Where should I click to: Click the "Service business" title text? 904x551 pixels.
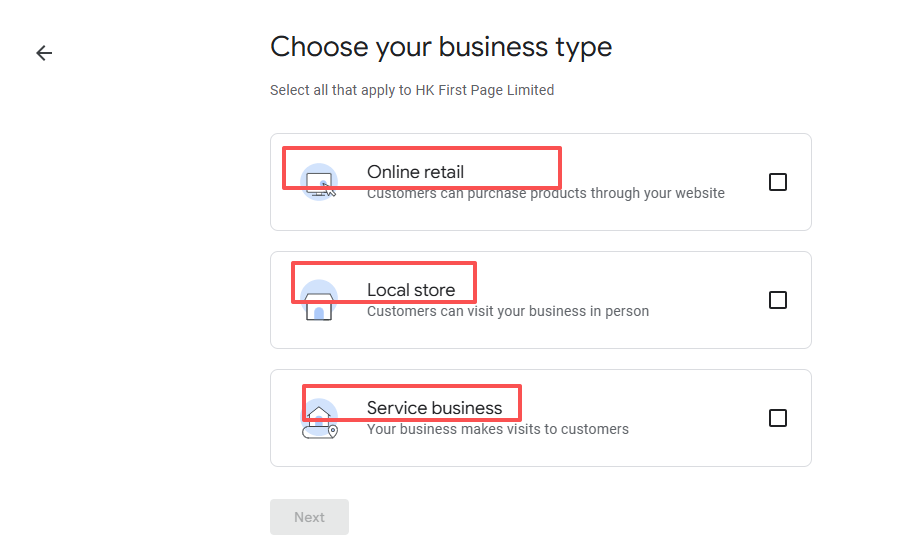pyautogui.click(x=434, y=408)
